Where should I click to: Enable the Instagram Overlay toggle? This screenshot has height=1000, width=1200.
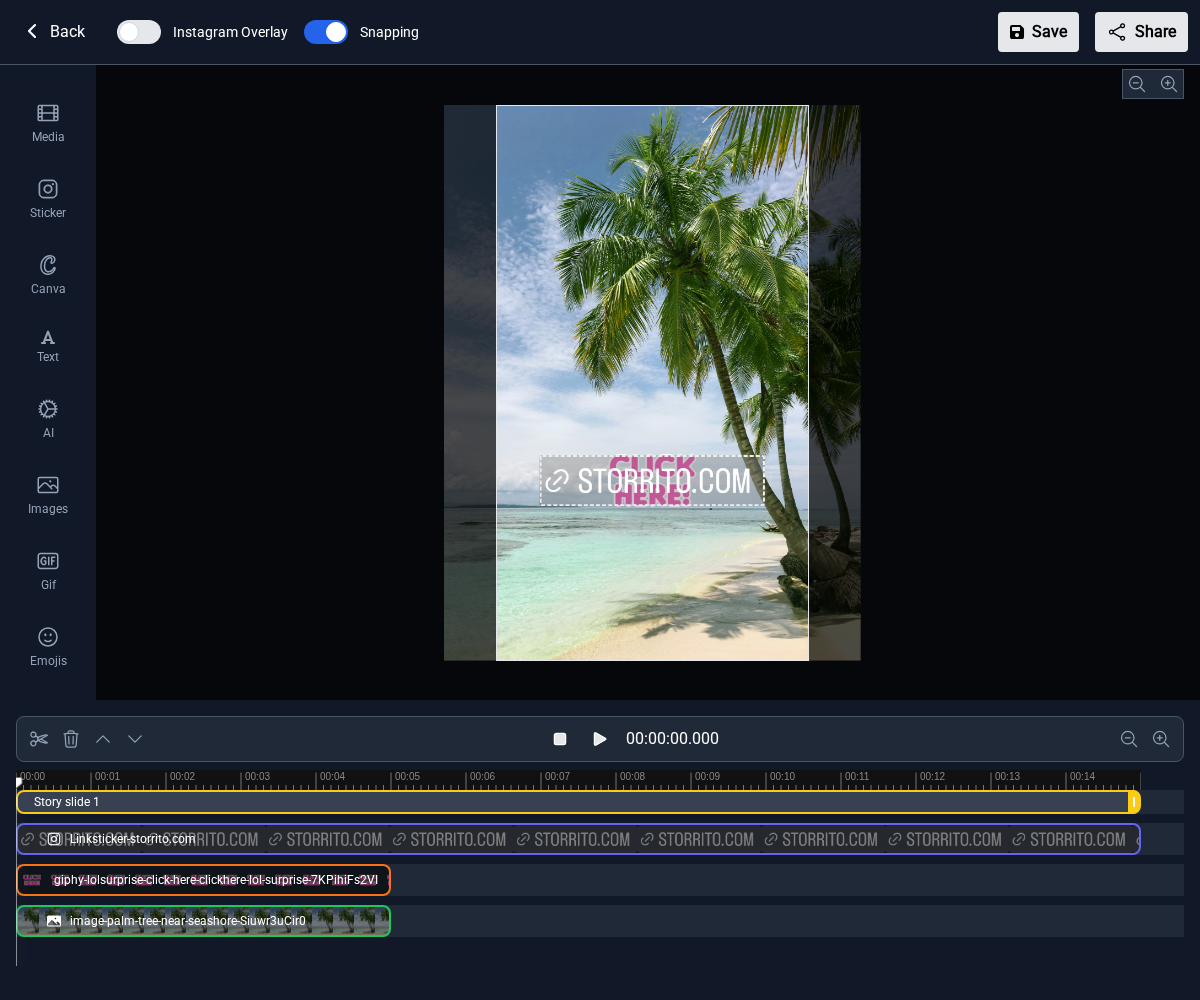pyautogui.click(x=139, y=32)
